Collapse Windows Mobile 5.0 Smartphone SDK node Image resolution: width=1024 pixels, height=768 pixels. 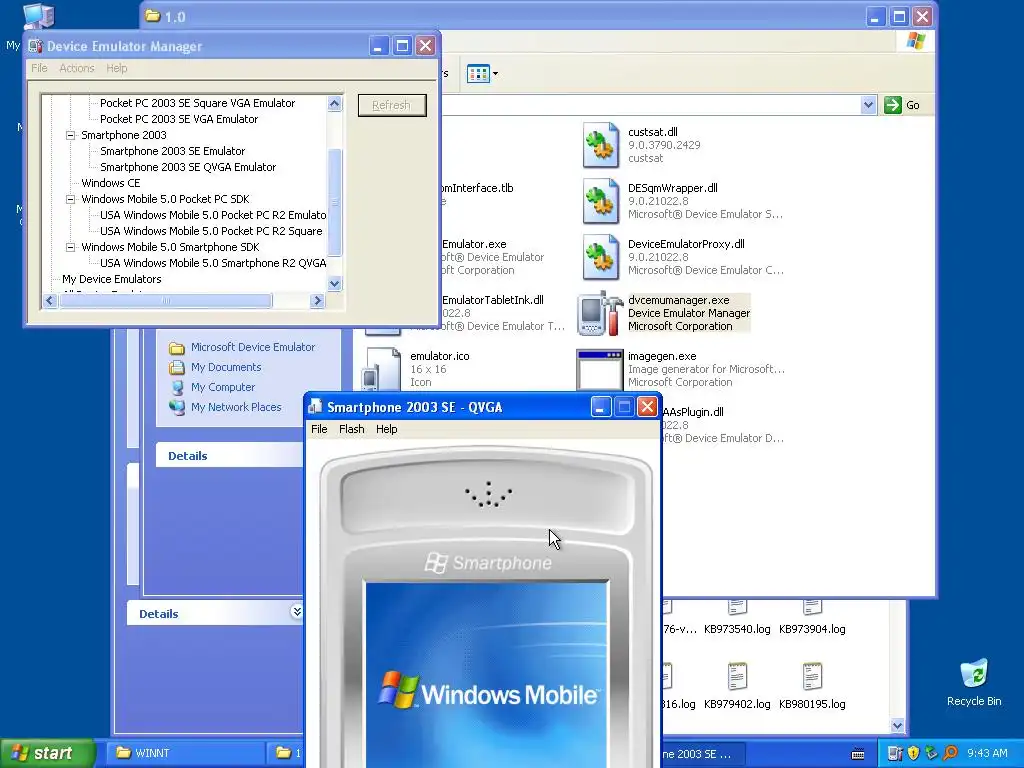coord(71,248)
